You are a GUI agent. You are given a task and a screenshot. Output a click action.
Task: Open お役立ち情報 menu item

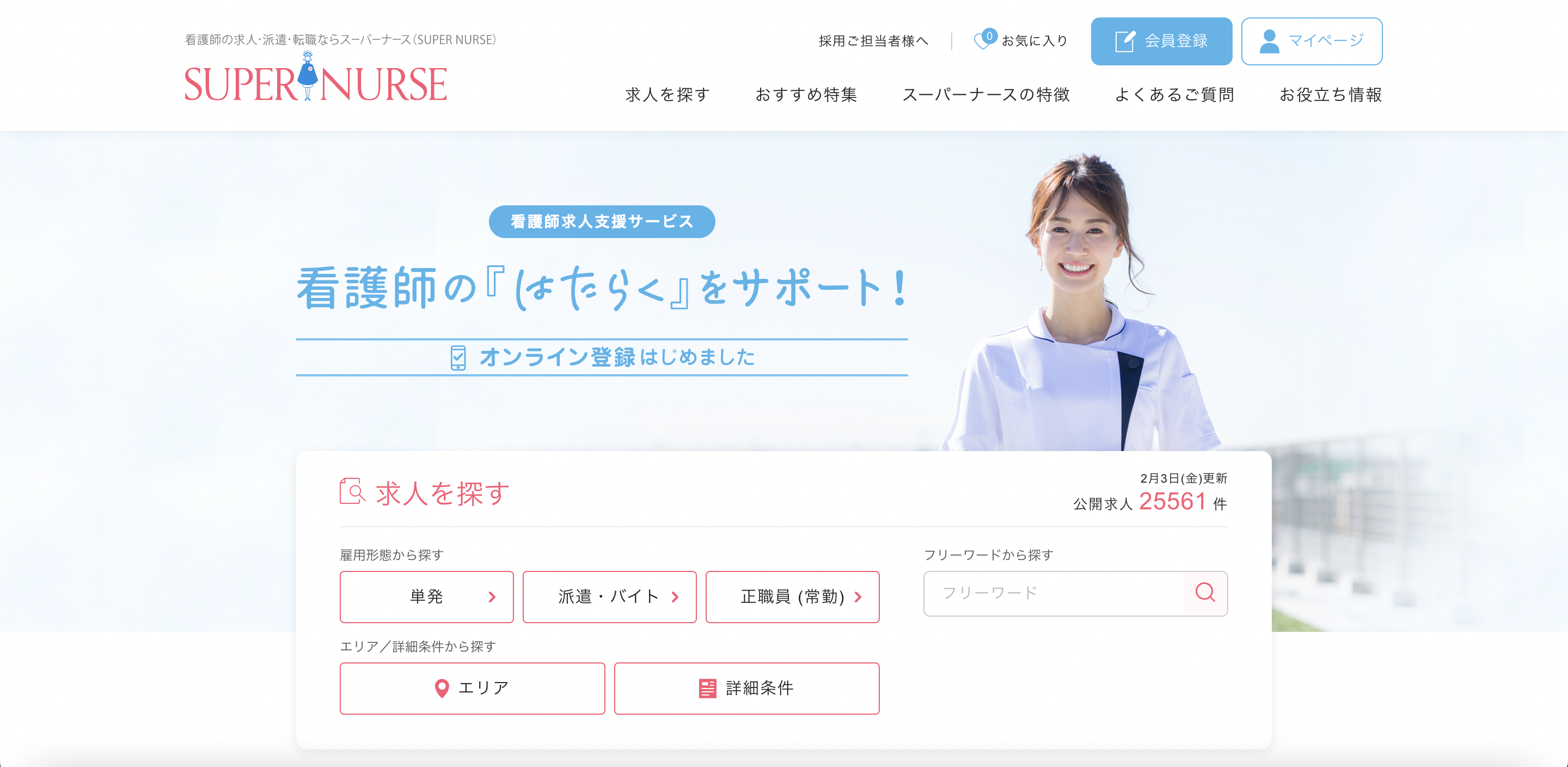pos(1330,94)
